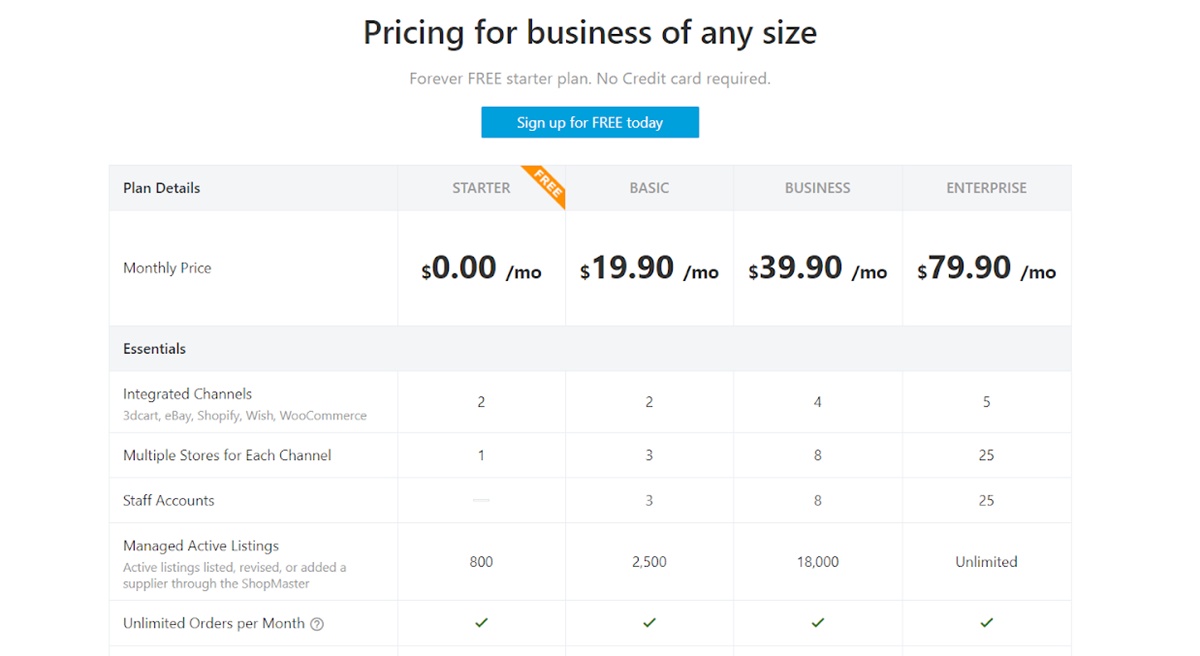This screenshot has height=656, width=1200.
Task: Select the ENTERPRISE plan column header
Action: pos(986,188)
